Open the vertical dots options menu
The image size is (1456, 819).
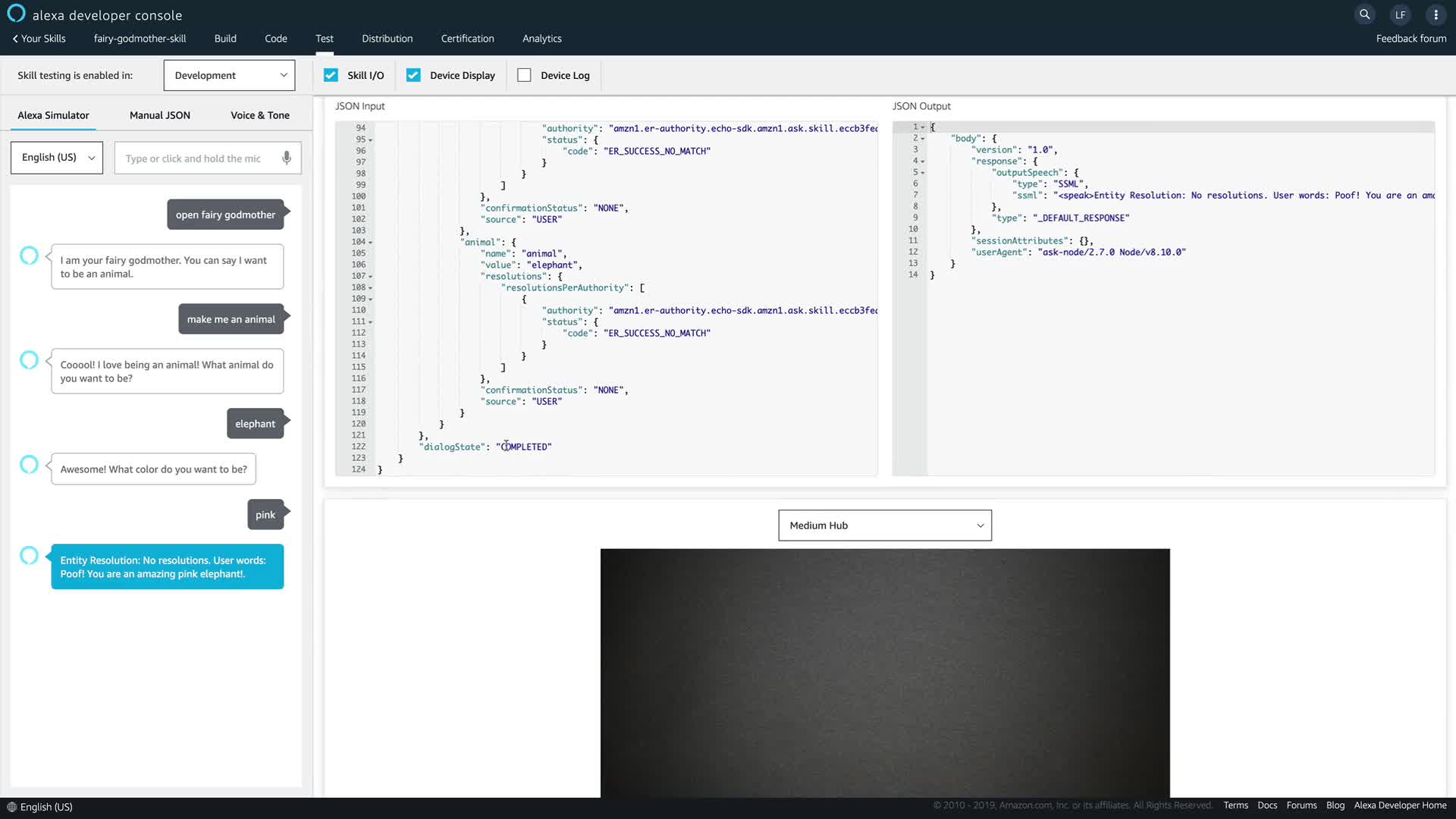1436,14
